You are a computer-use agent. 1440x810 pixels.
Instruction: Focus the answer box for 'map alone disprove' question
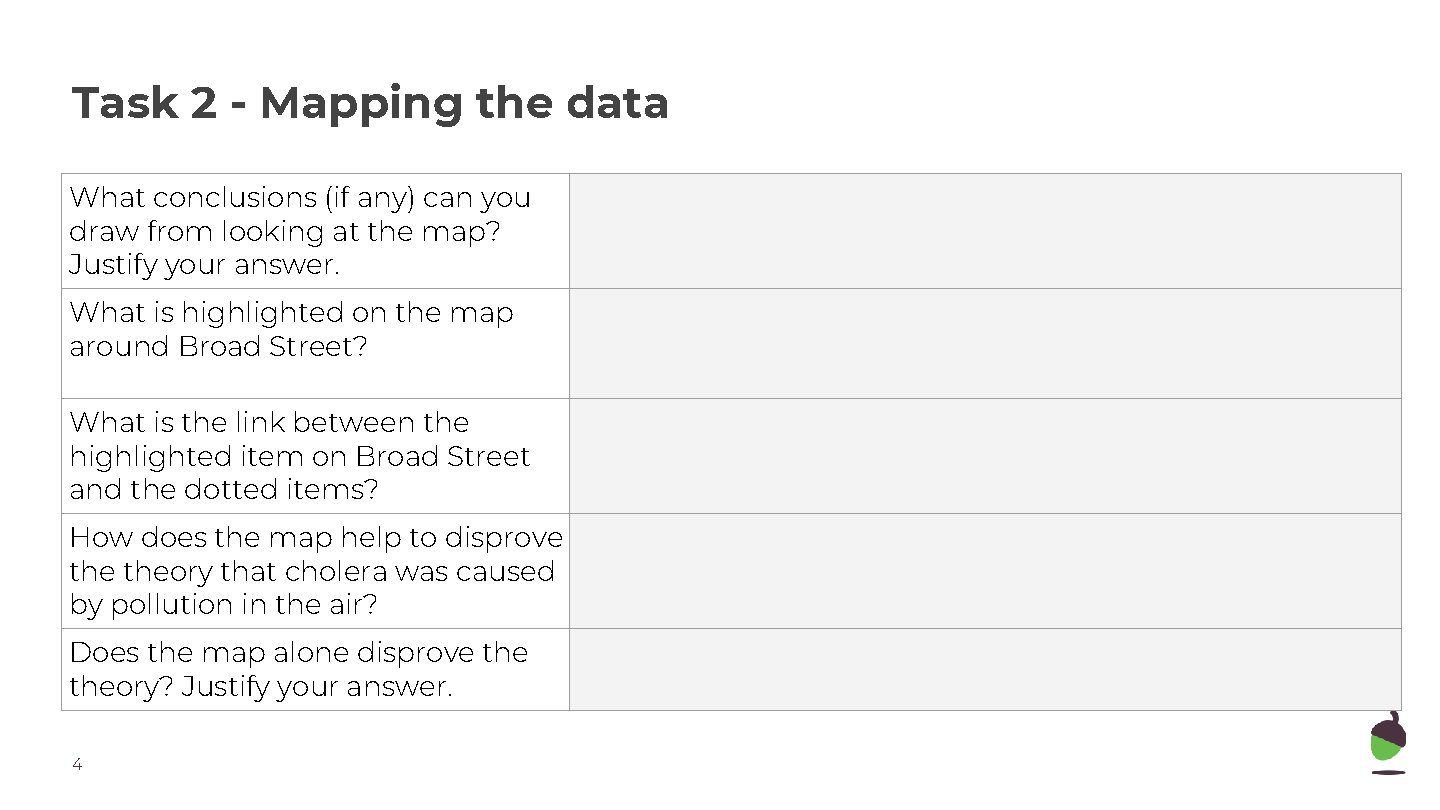[x=984, y=669]
